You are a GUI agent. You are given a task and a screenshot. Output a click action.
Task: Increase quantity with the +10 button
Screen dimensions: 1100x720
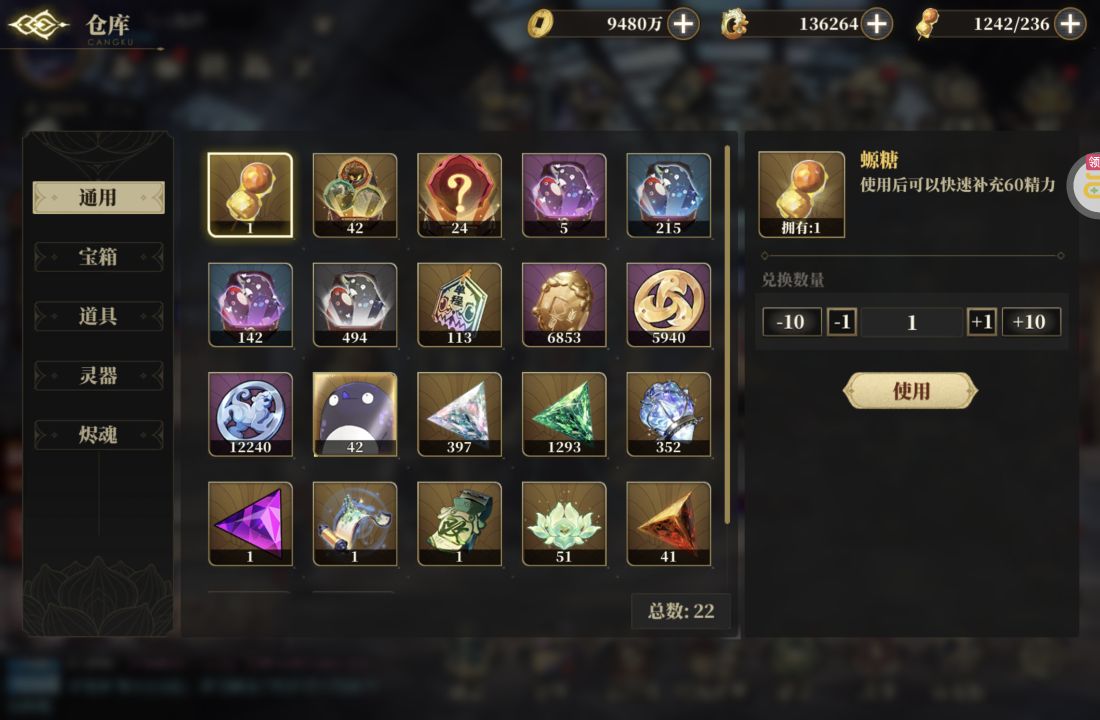click(1031, 322)
